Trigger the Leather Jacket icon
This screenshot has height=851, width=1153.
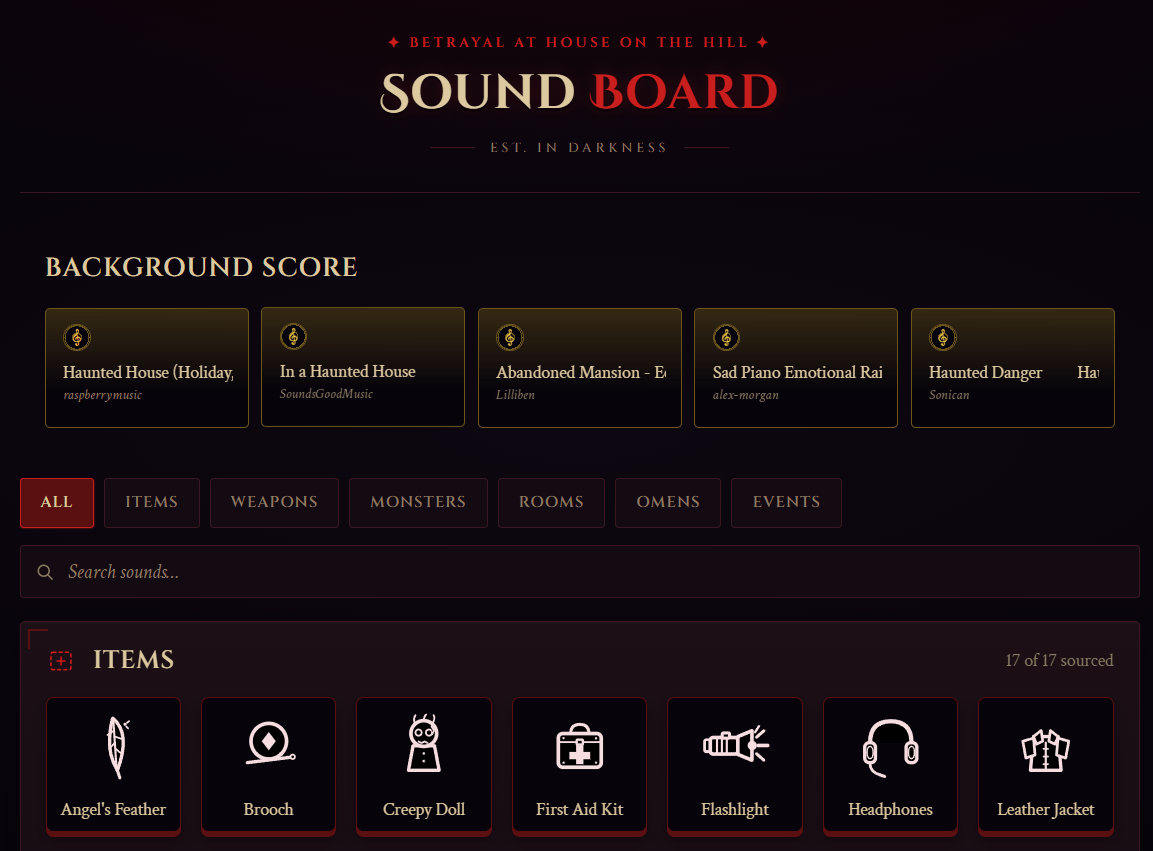click(1046, 750)
